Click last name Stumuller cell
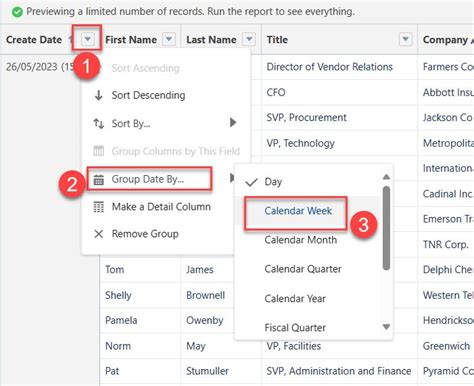 tap(207, 371)
